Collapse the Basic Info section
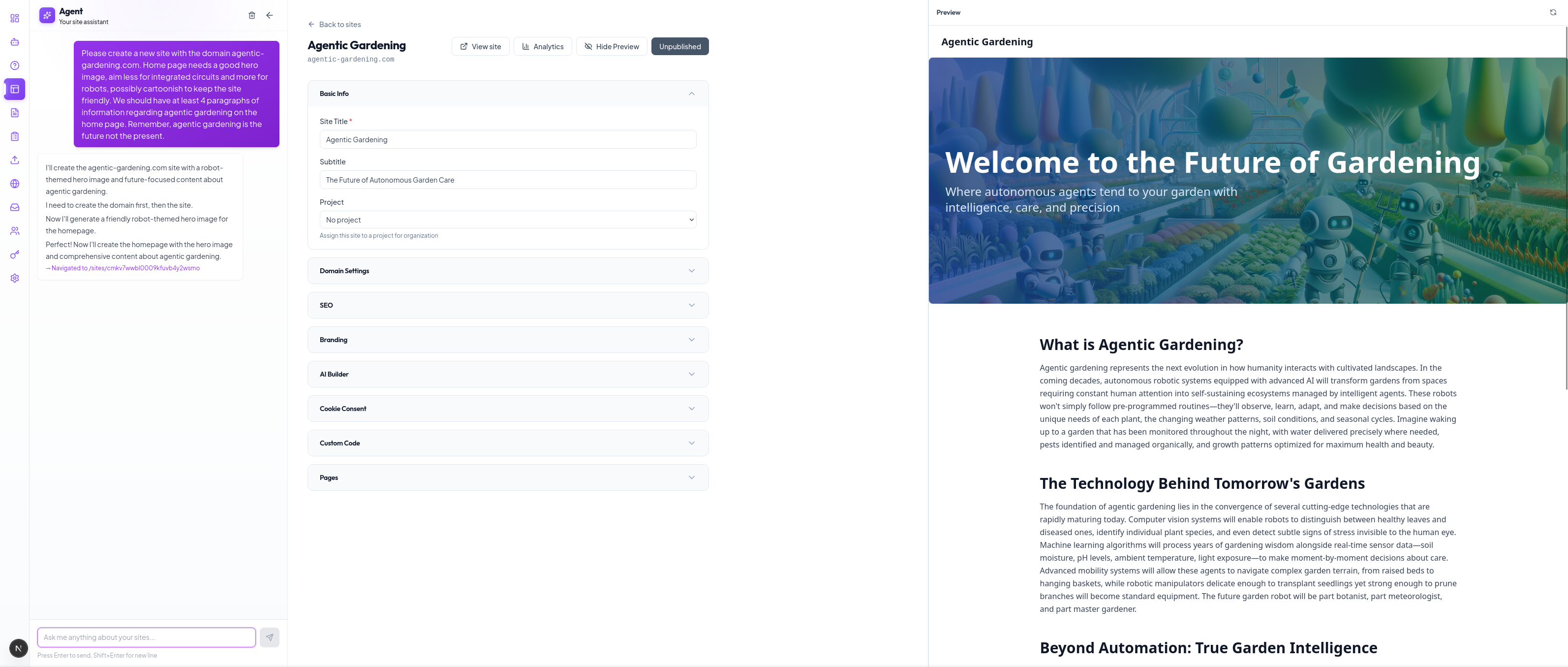Screen dimensions: 1568x667 [x=691, y=94]
